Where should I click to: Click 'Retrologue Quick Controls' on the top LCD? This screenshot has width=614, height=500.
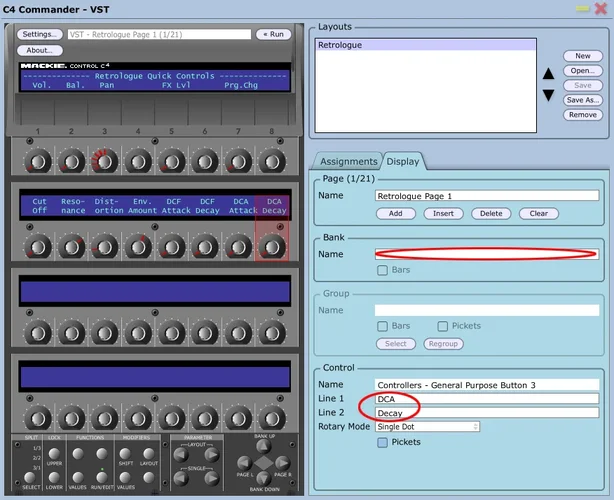click(154, 76)
